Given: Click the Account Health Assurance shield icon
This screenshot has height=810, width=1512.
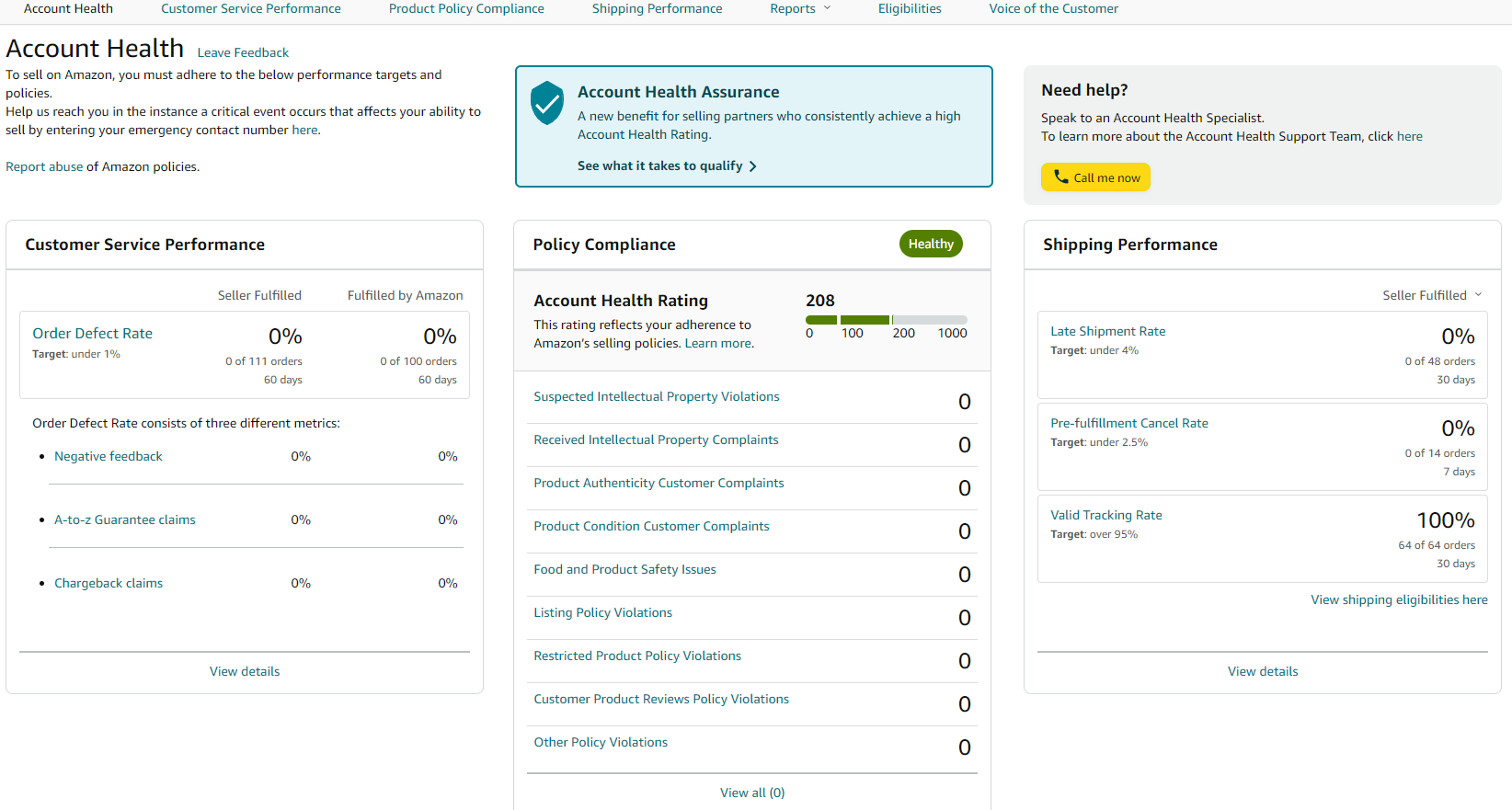Looking at the screenshot, I should tap(547, 103).
